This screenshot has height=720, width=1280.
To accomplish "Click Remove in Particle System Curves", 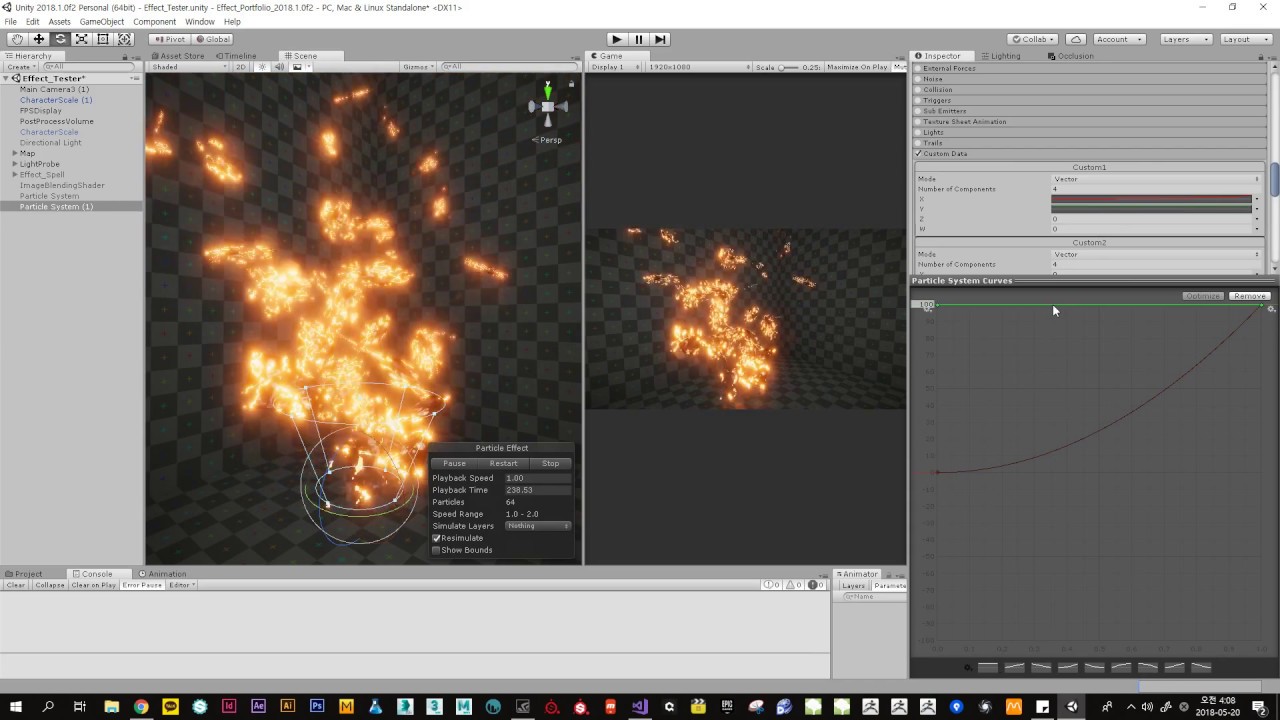I will (1249, 296).
